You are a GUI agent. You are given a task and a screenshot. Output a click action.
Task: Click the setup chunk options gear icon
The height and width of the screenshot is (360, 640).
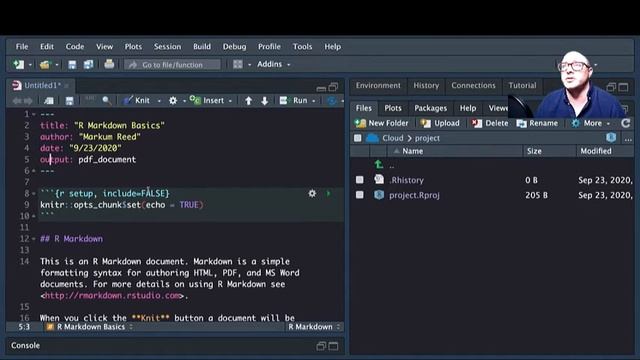point(312,193)
